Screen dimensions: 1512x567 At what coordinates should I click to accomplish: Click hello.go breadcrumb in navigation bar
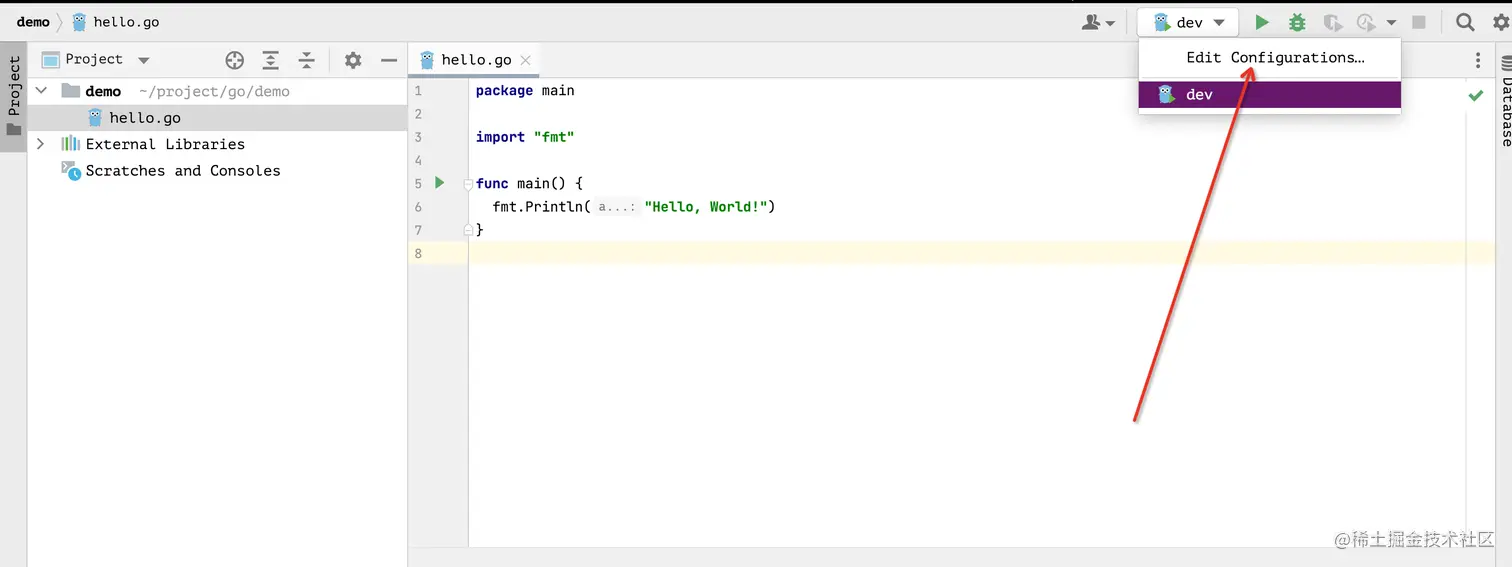[x=115, y=22]
